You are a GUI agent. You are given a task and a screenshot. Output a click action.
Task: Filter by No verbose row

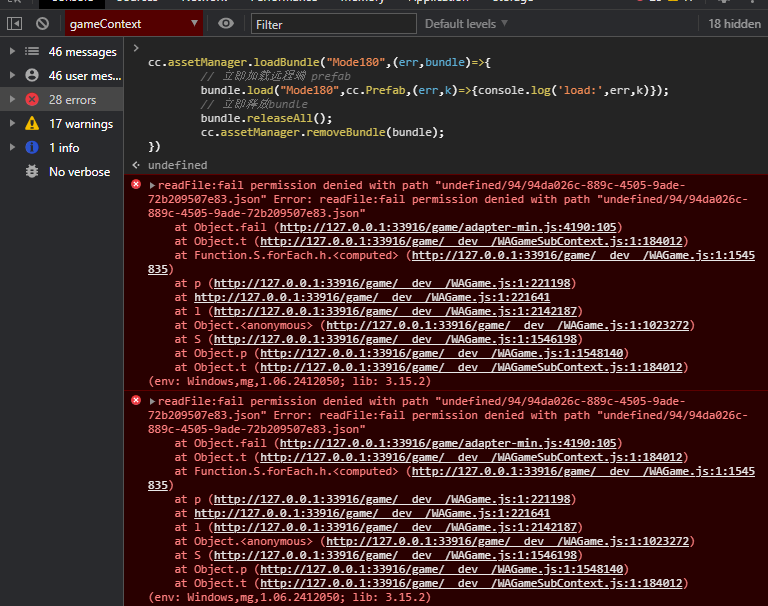(62, 171)
